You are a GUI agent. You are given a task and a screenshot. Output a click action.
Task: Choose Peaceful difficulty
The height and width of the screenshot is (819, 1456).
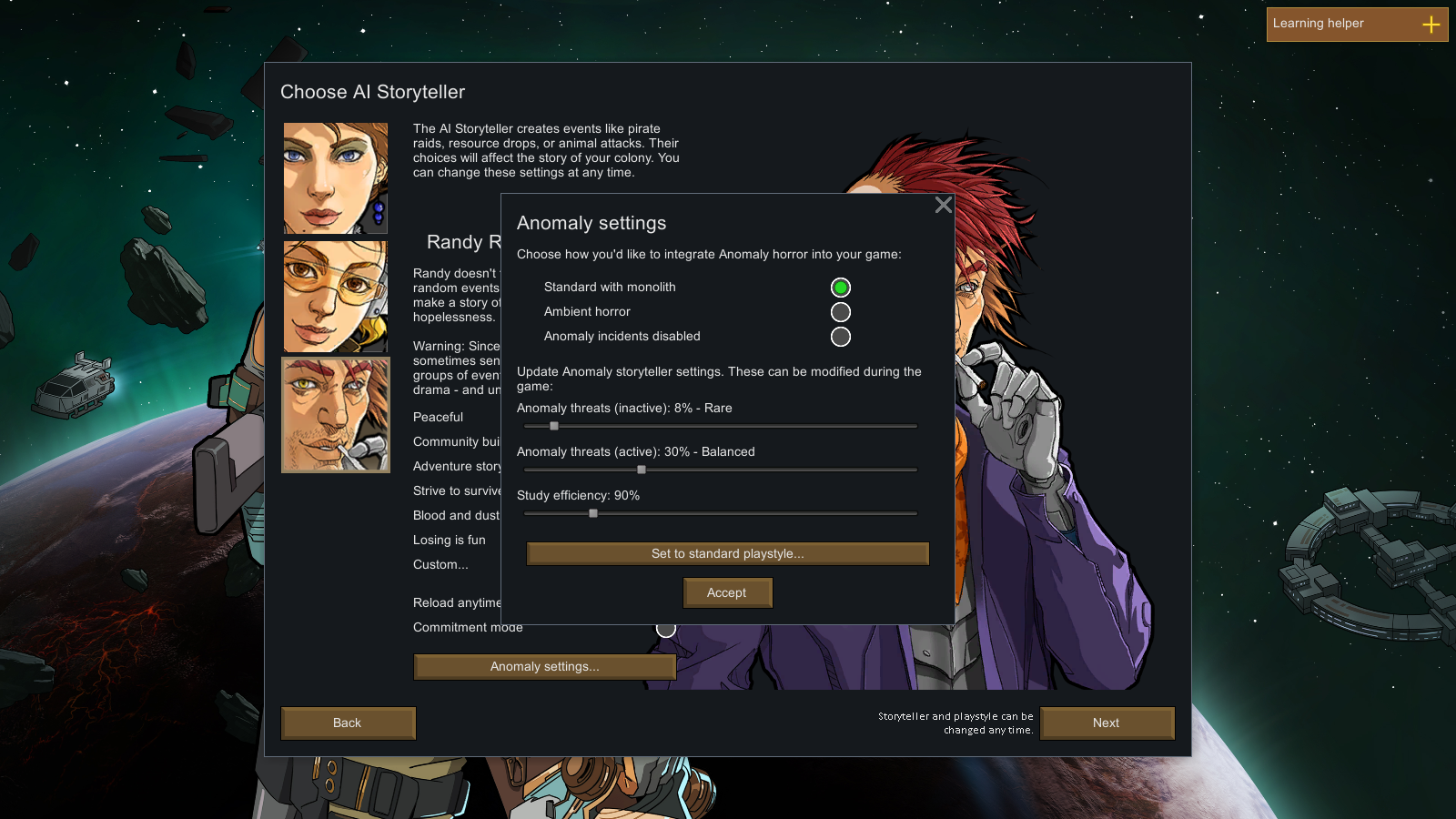coord(438,417)
